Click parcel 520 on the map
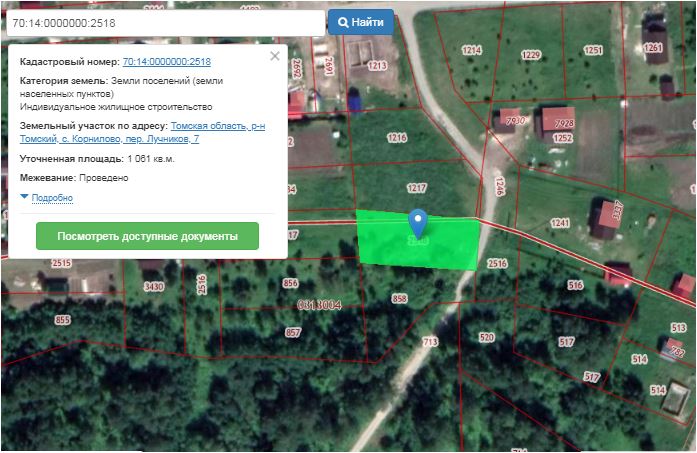 [487, 337]
